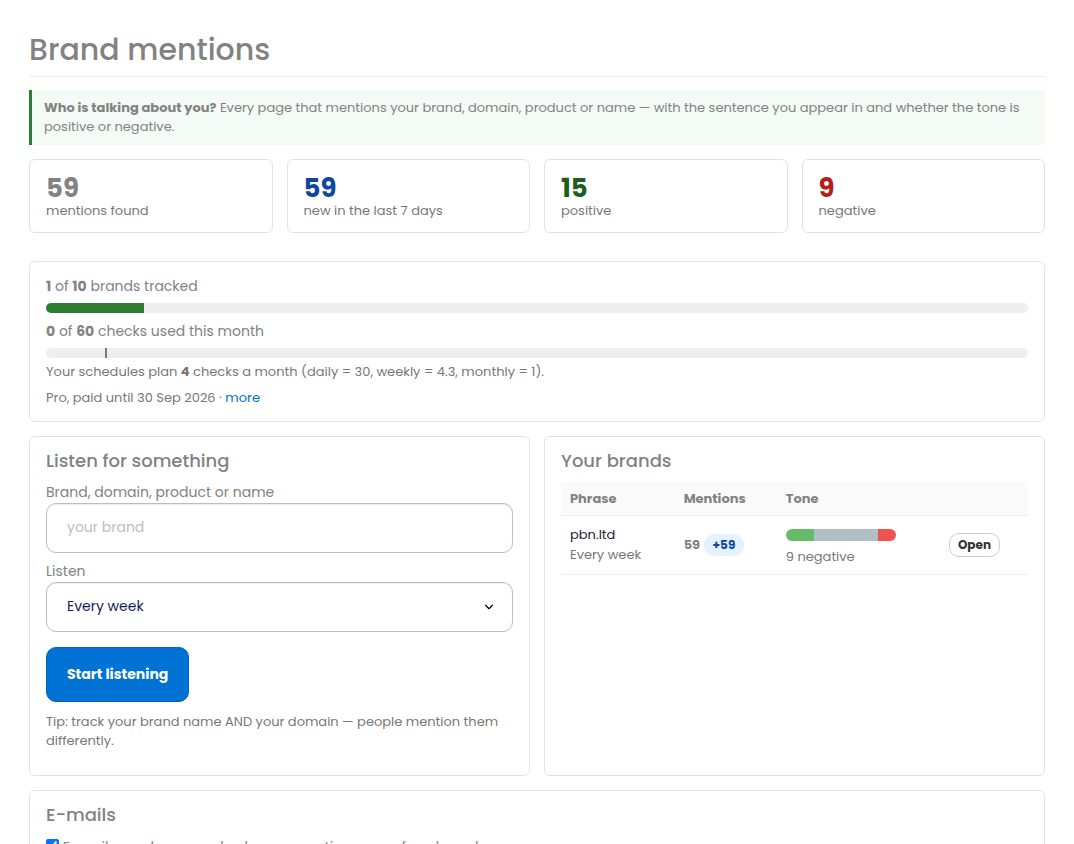This screenshot has height=844, width=1074.
Task: Click the E-mails section heading
Action: [81, 815]
